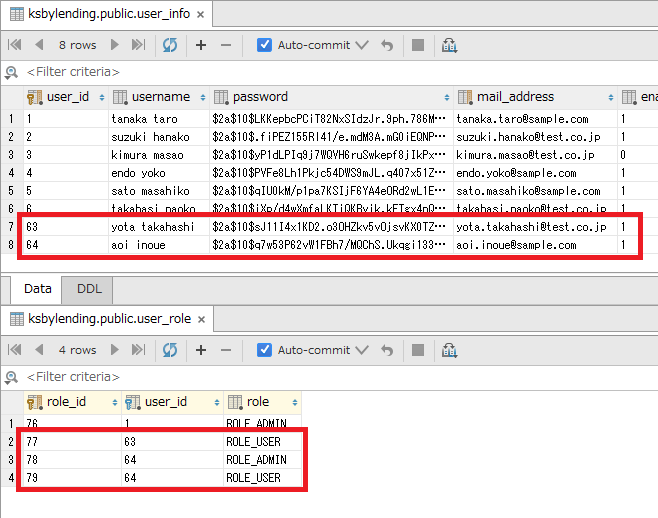Image resolution: width=658 pixels, height=518 pixels.
Task: Go to next page in user_info toolbar
Action: tap(115, 44)
